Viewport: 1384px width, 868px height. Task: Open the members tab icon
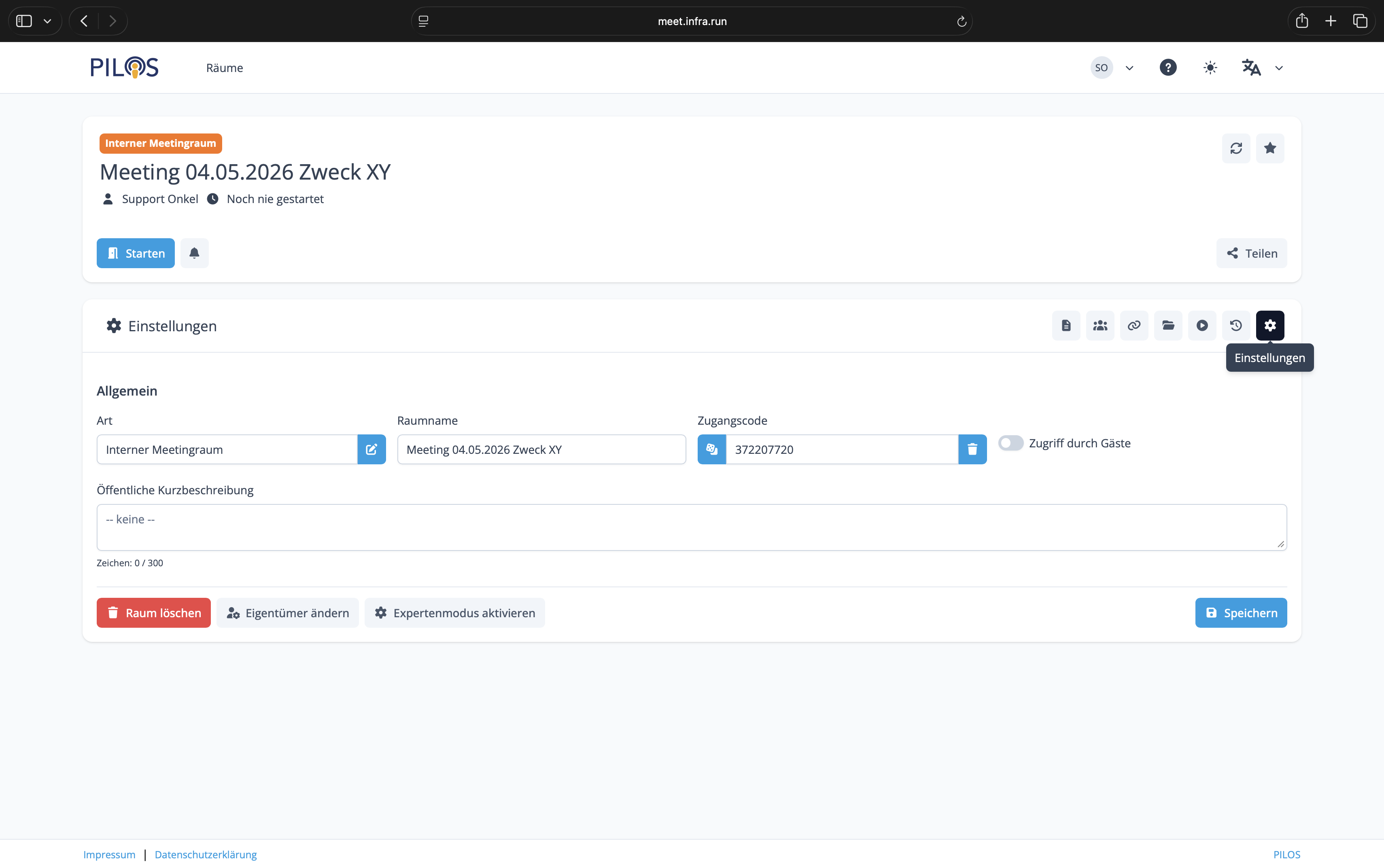[1100, 326]
